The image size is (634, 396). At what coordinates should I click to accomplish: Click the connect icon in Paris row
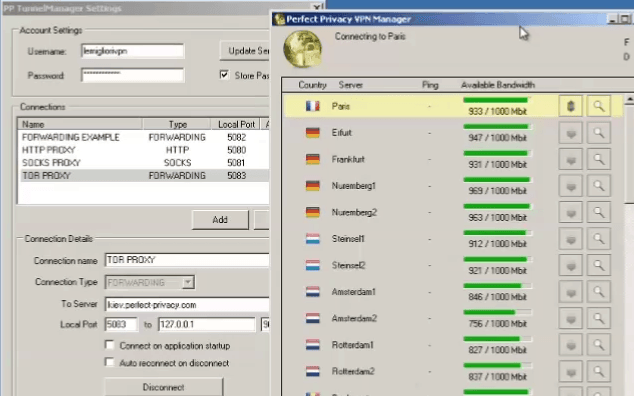coord(571,106)
